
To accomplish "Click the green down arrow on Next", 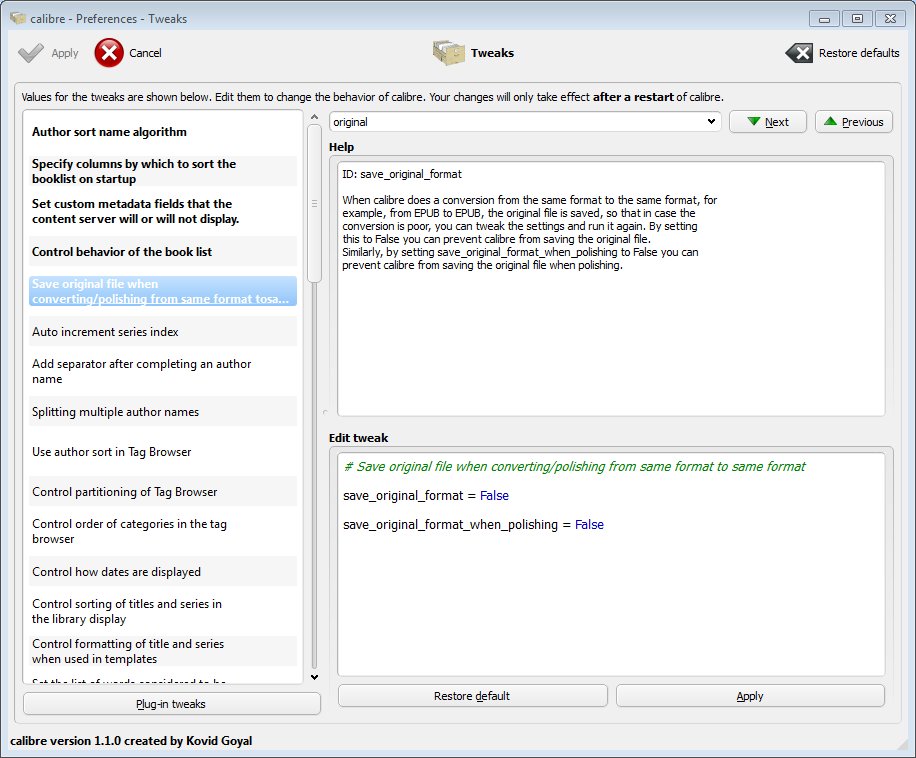I will click(754, 121).
